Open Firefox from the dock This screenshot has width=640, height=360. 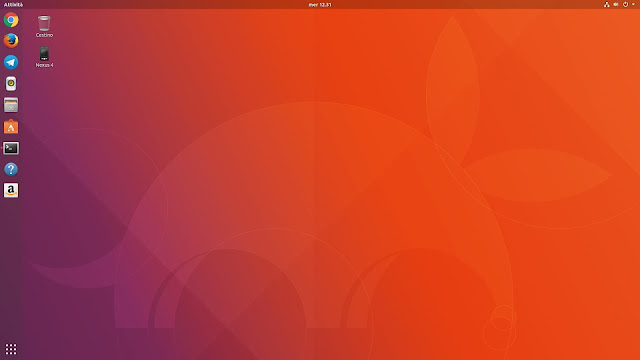pos(11,41)
